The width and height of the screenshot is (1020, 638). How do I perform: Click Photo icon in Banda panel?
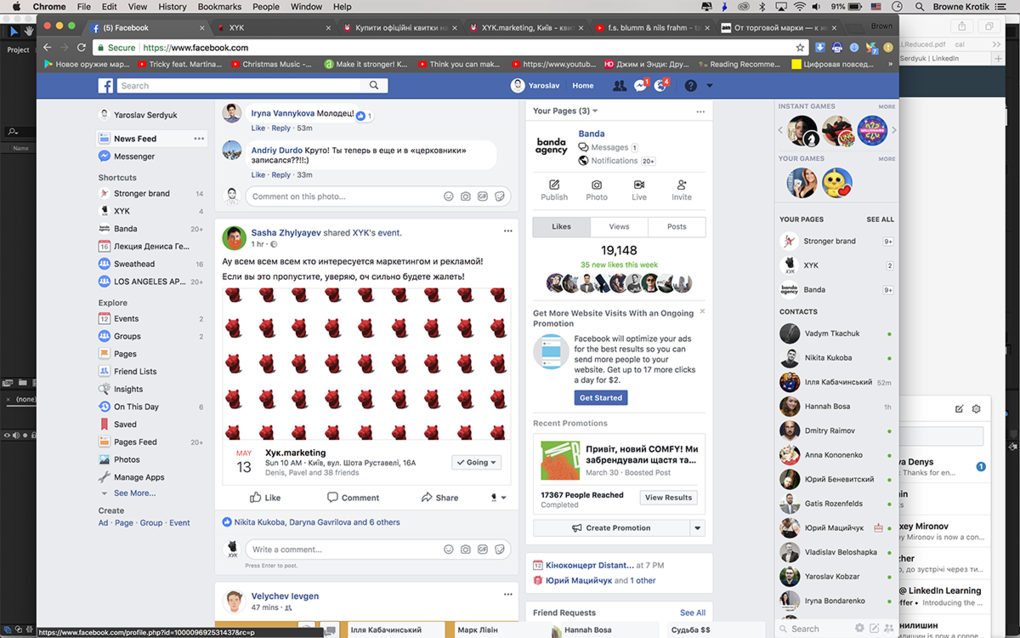pos(597,191)
